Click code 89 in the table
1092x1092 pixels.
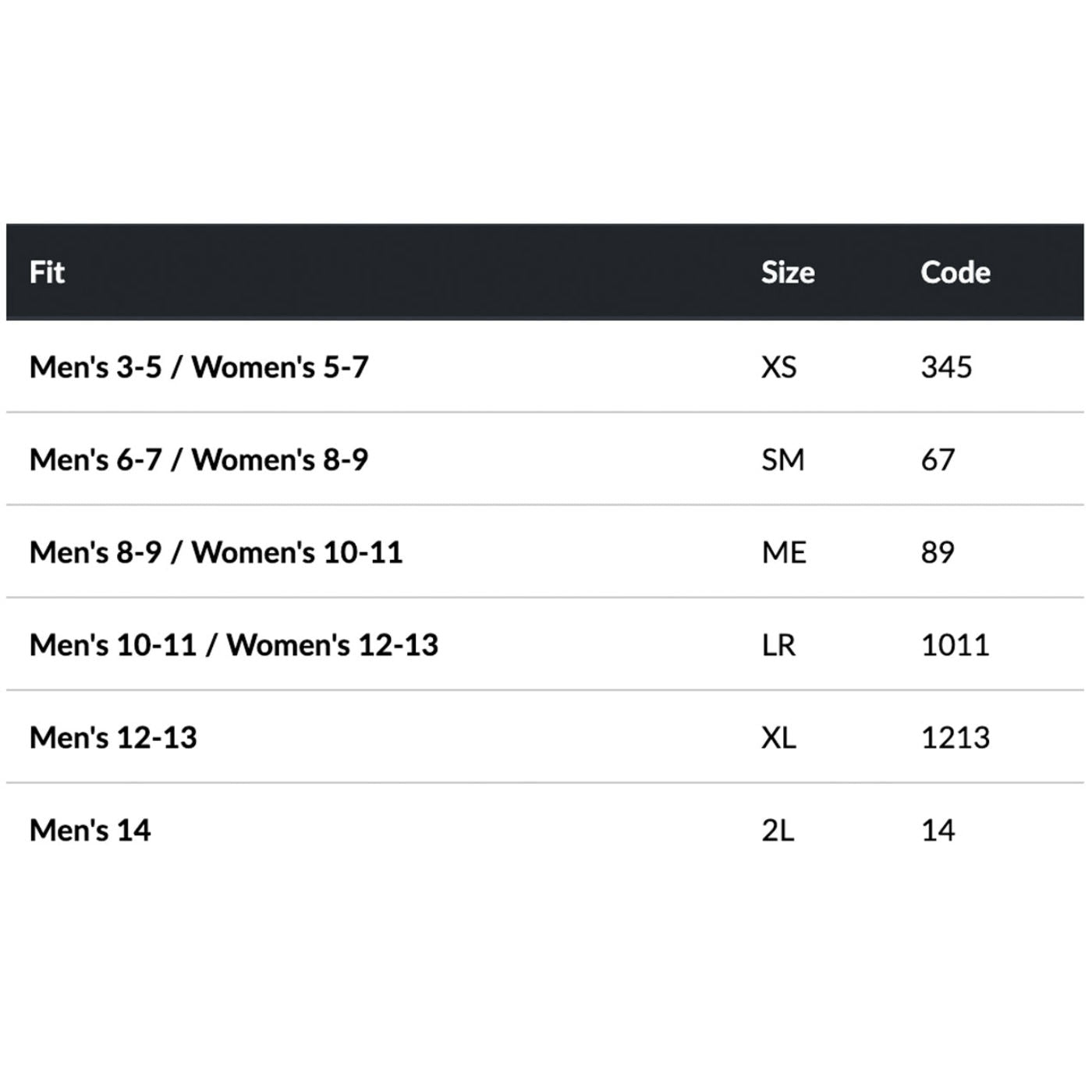coord(938,553)
